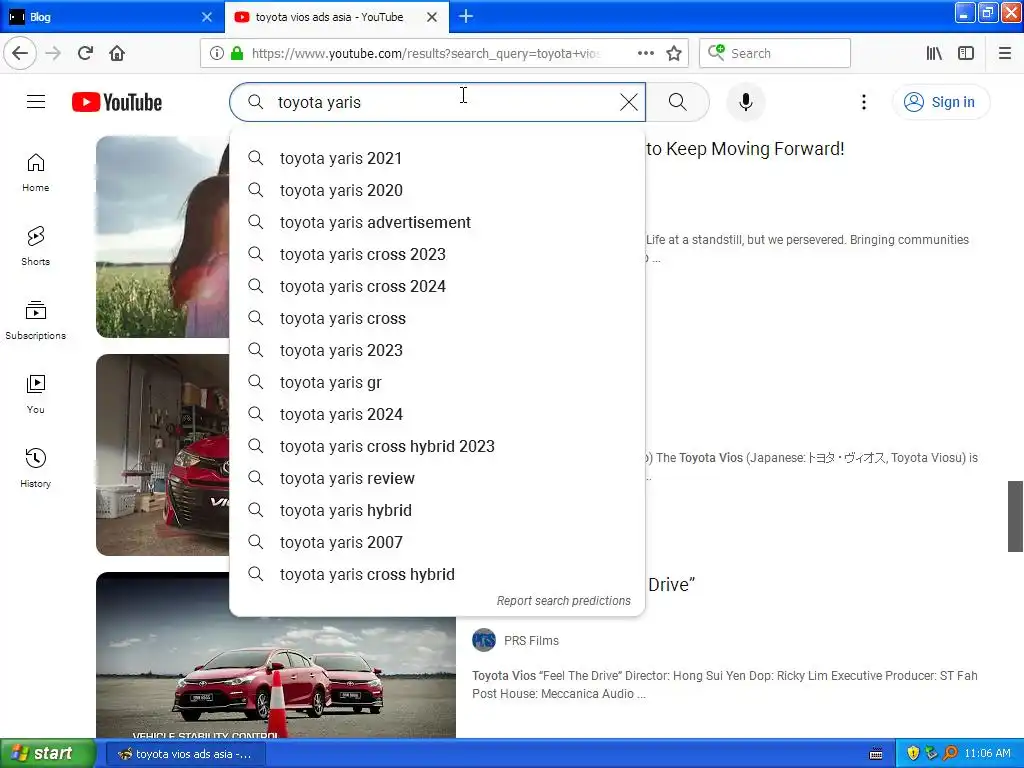Choose suggestion 'toyota yaris 2020'
1024x768 pixels.
coord(437,190)
